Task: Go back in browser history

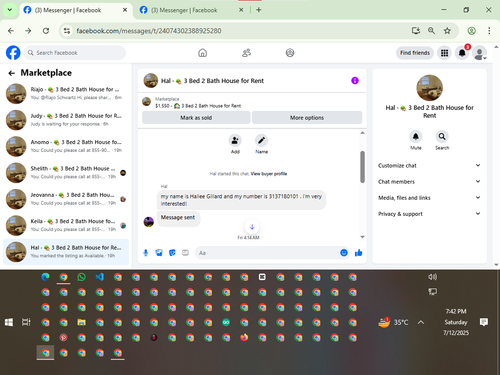Action: coord(11,31)
